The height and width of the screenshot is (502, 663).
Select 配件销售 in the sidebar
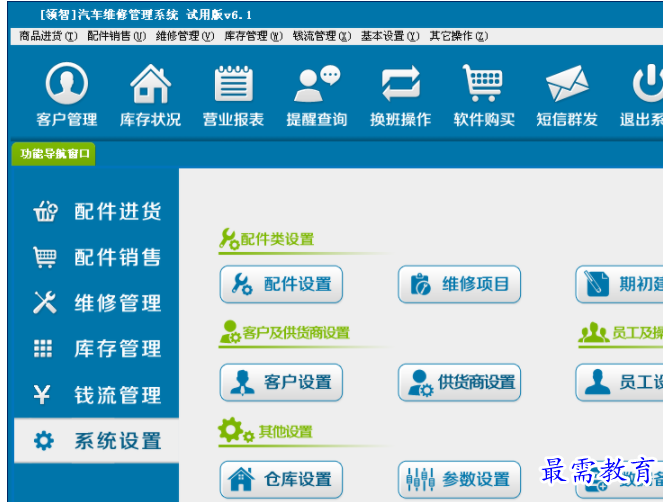tap(97, 257)
